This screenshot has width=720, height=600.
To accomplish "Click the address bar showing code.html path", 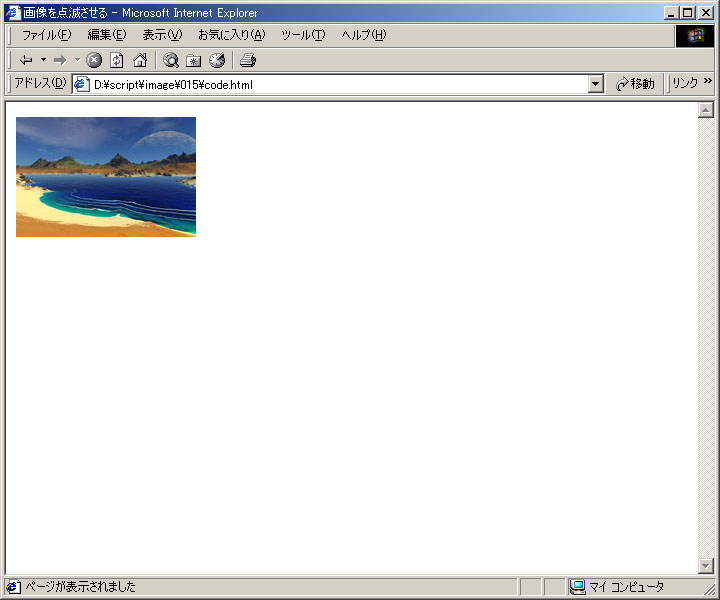I will click(330, 84).
